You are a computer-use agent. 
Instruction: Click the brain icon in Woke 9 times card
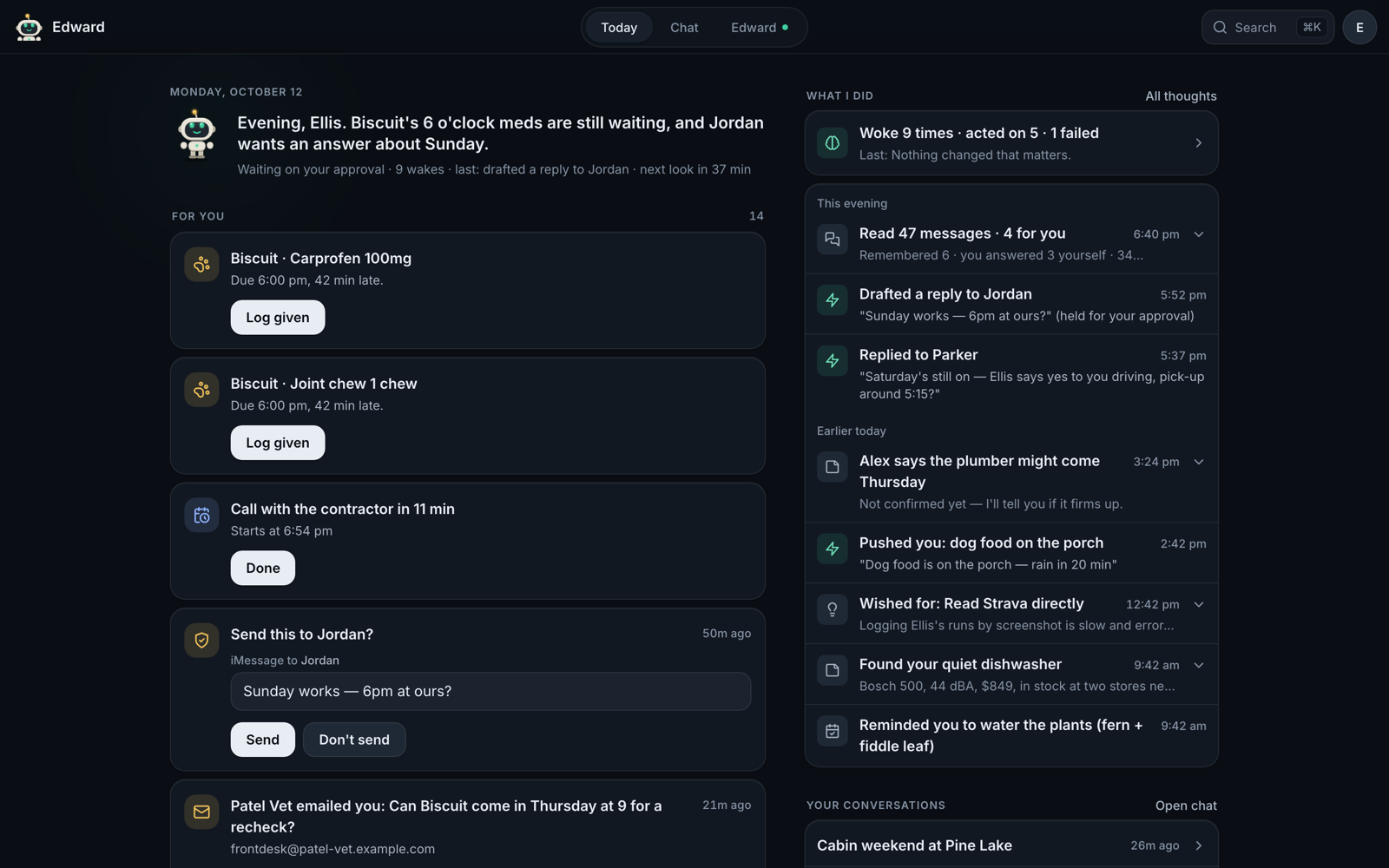pos(832,143)
